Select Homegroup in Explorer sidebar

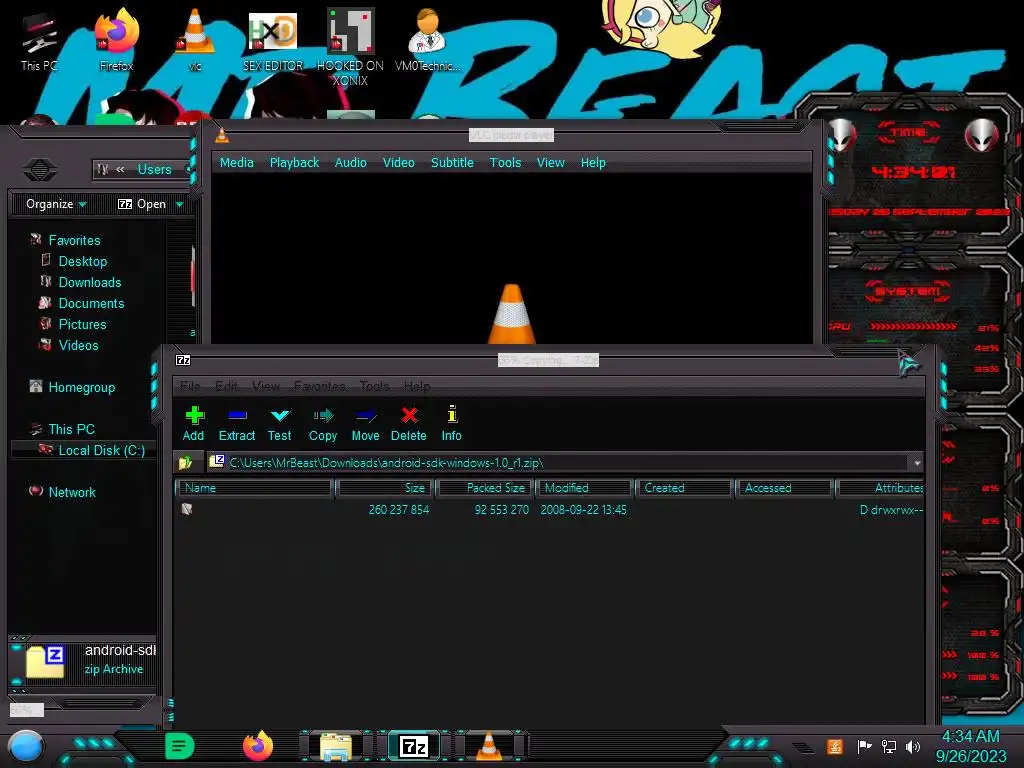click(x=82, y=387)
